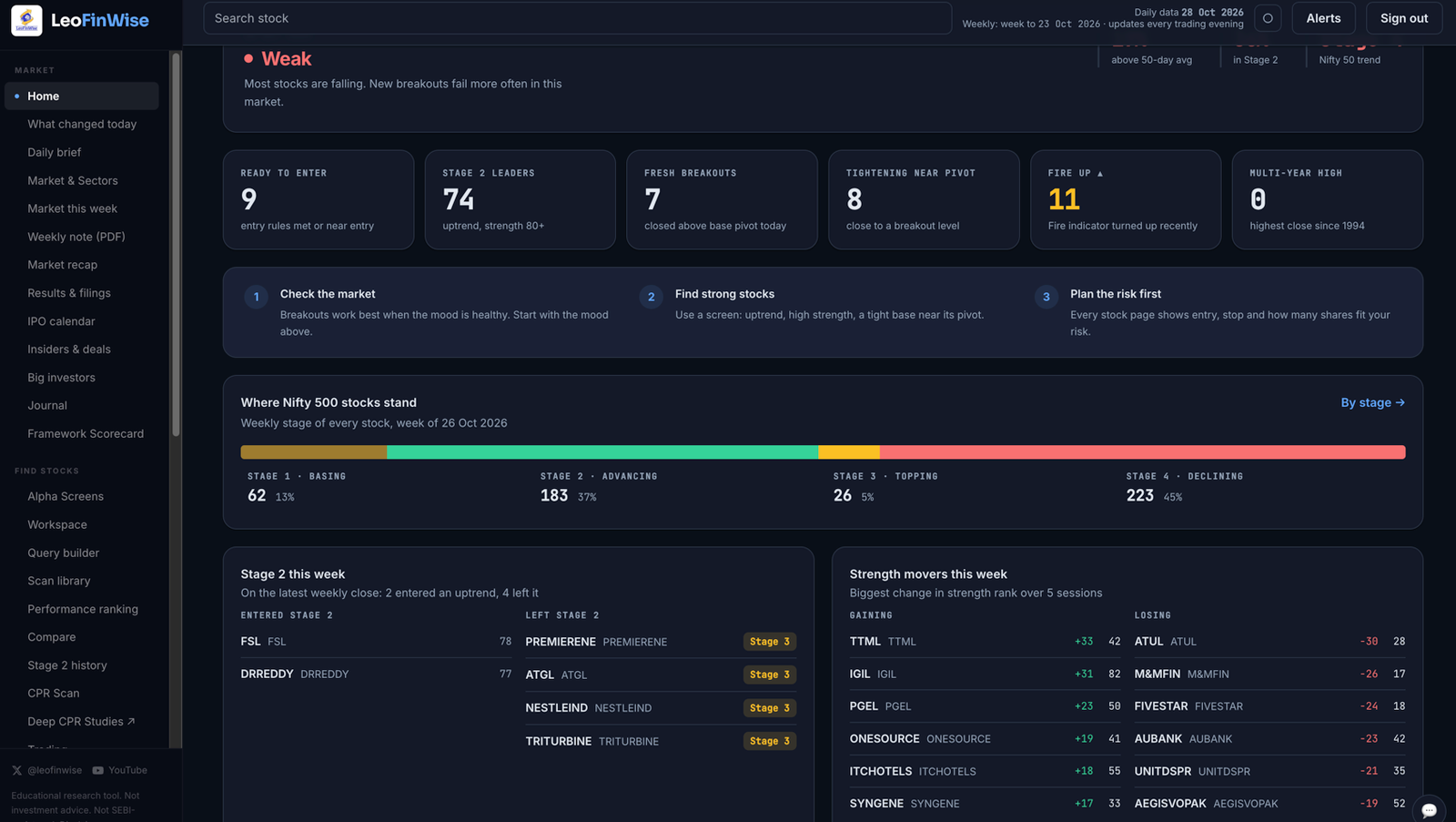Open DRREDDY stock row
The image size is (1456, 822).
click(376, 675)
